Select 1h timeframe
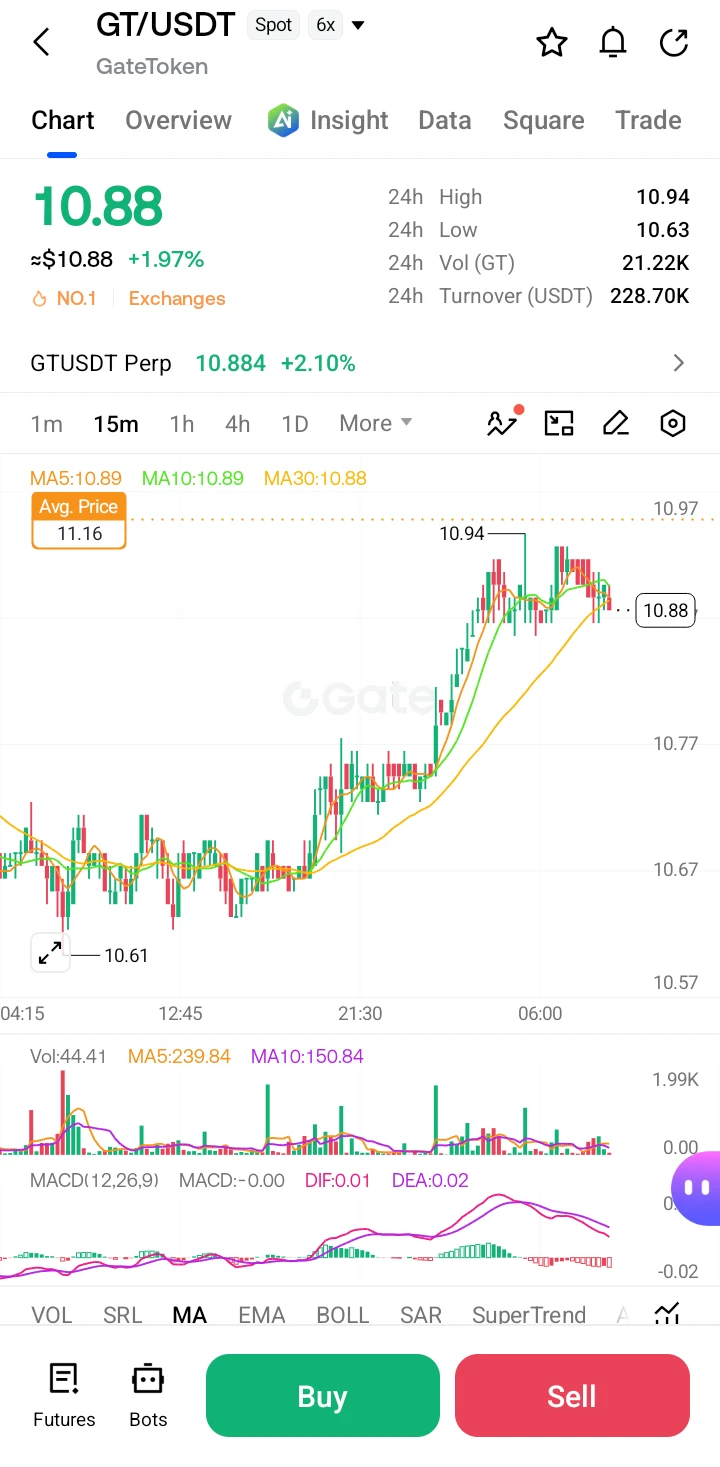Viewport: 720px width, 1467px height. point(182,423)
